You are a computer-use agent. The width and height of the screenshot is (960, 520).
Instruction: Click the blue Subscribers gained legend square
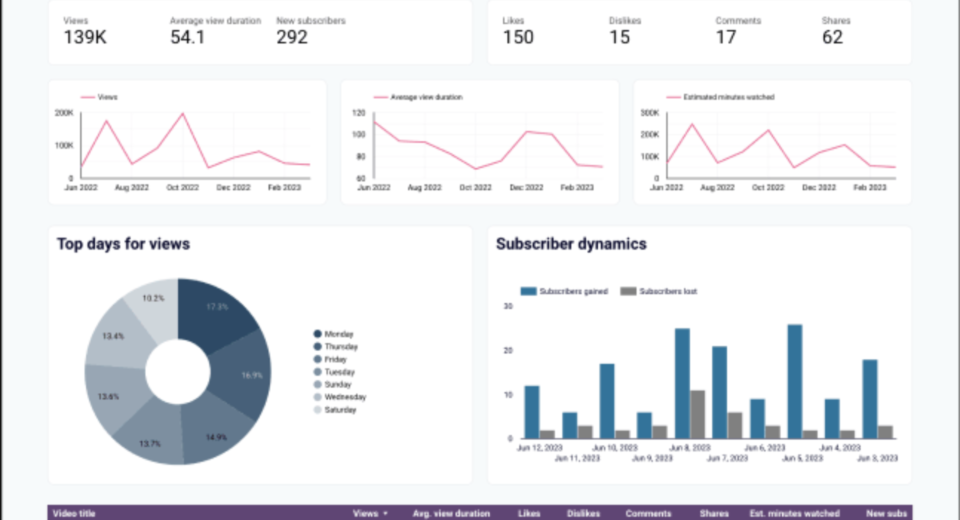(x=528, y=291)
